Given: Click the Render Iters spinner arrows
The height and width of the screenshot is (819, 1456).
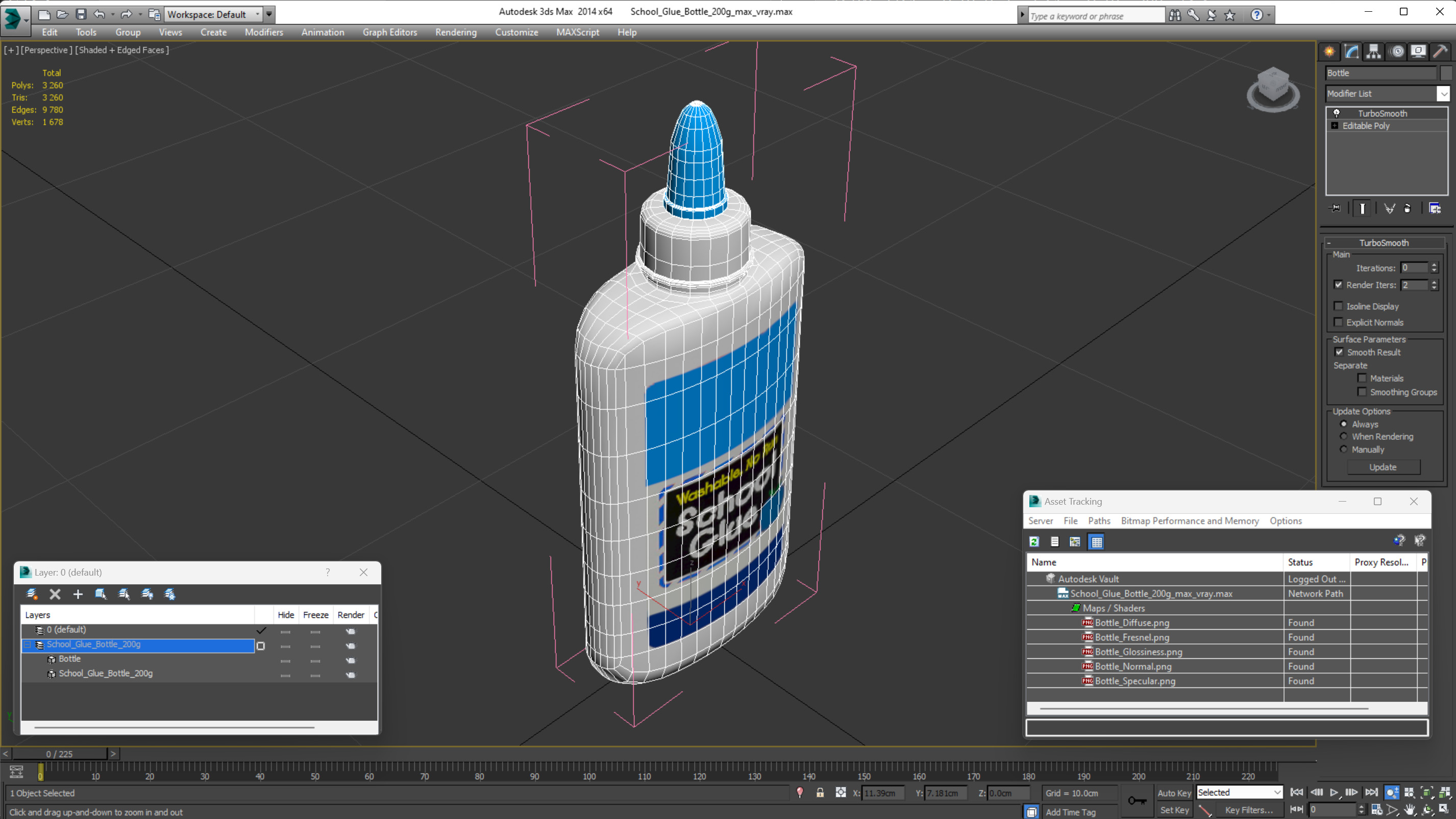Looking at the screenshot, I should coord(1434,285).
